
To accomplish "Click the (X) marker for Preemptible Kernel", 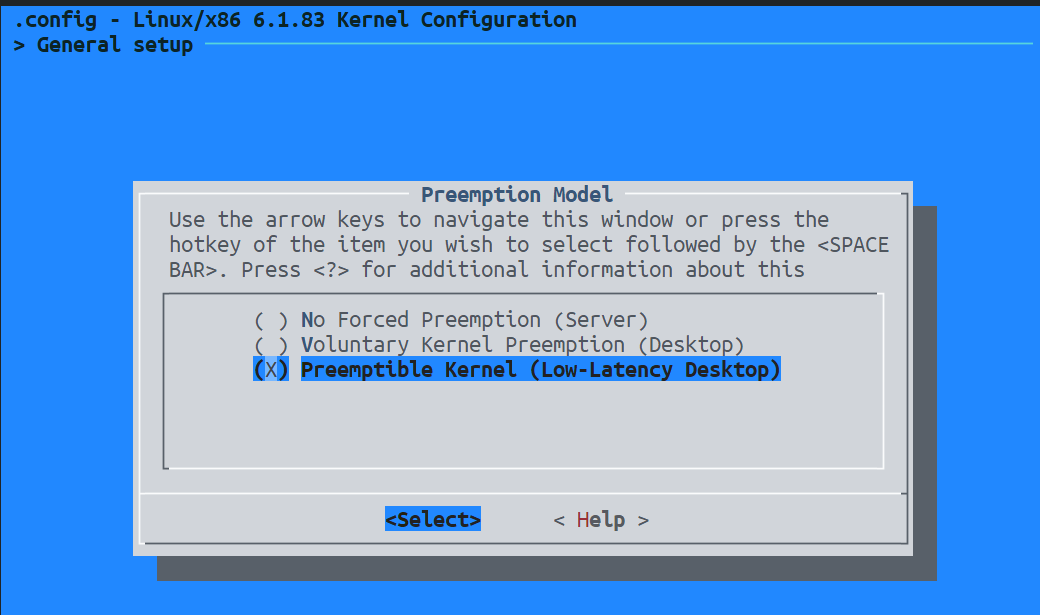I will point(270,370).
